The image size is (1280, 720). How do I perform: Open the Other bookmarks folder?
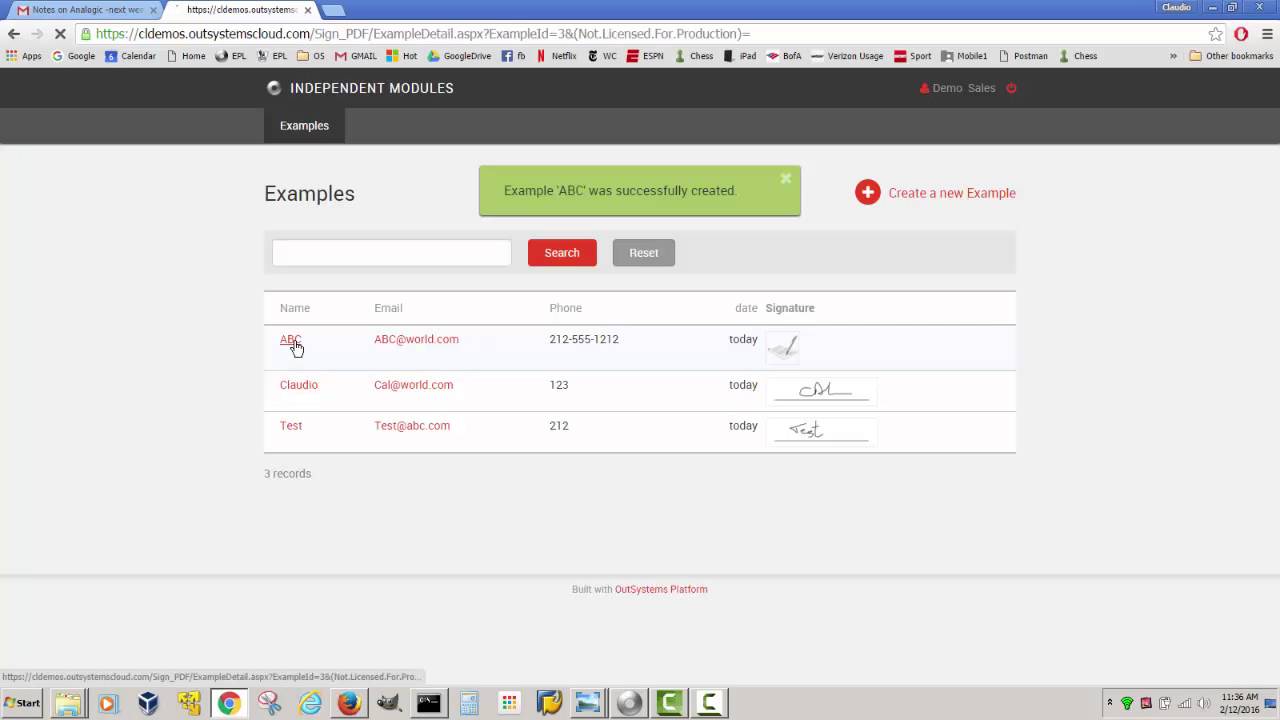(1231, 56)
